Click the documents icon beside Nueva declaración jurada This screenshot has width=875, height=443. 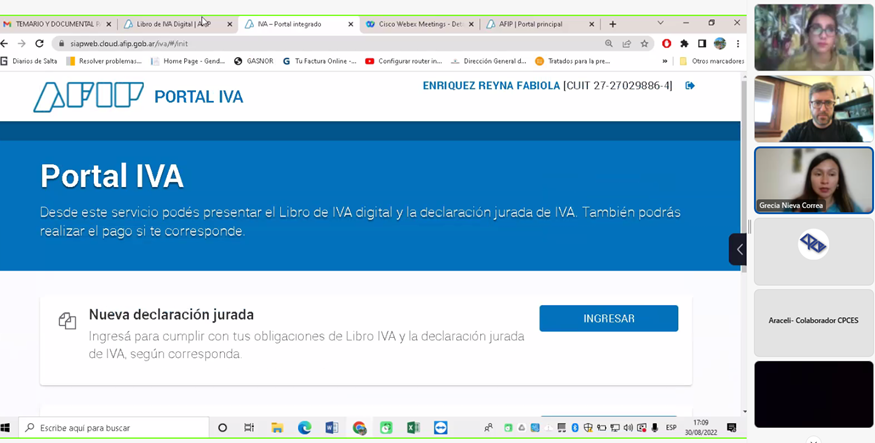(x=67, y=320)
